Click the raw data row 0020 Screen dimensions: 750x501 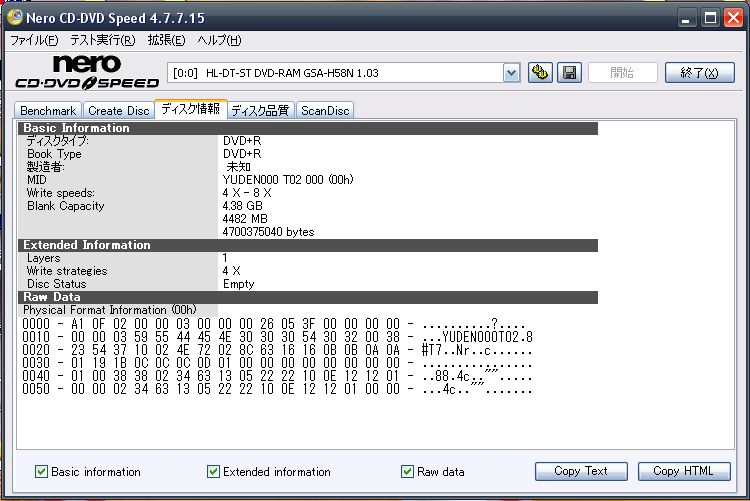277,350
